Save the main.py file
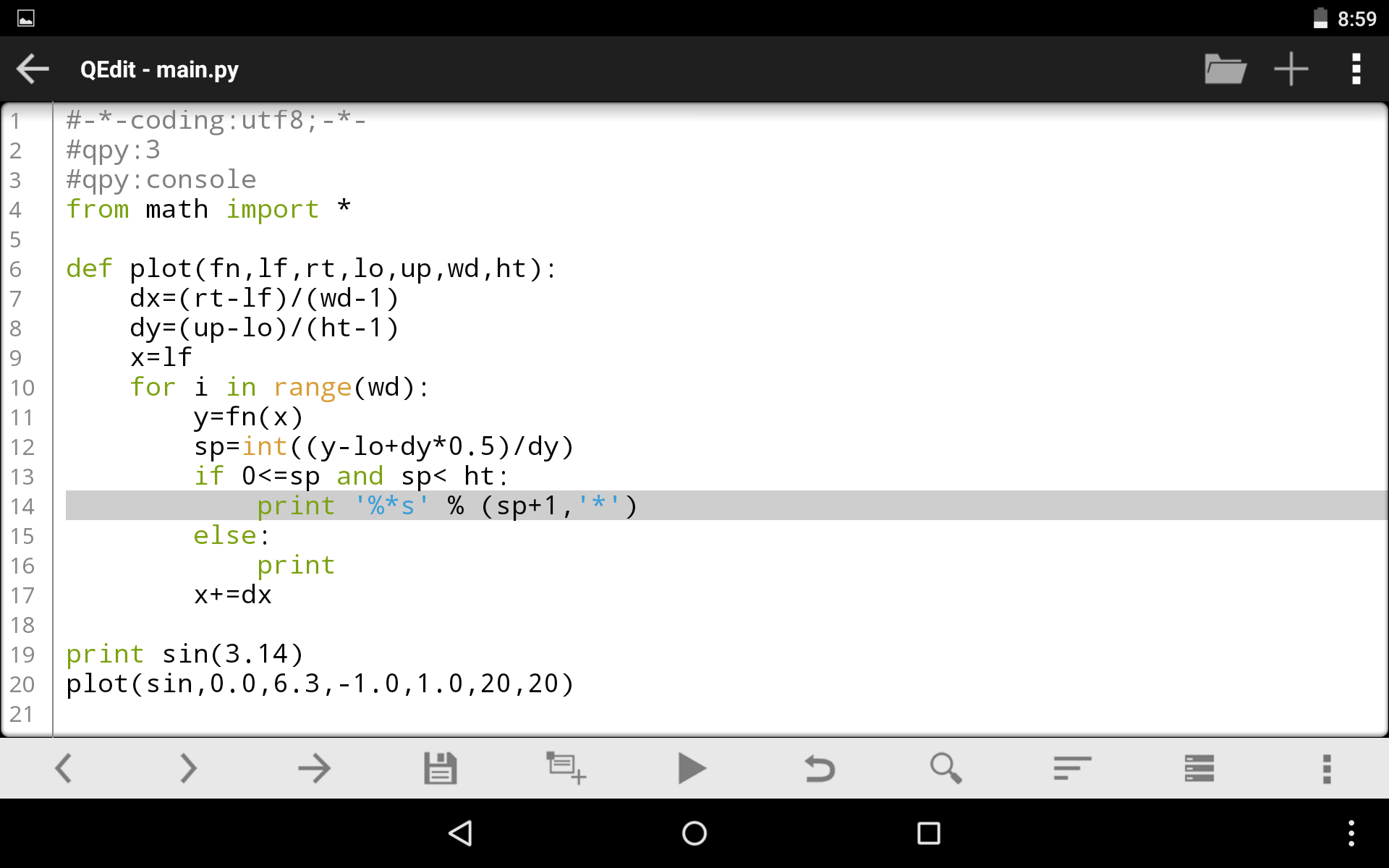The height and width of the screenshot is (868, 1389). [x=441, y=768]
